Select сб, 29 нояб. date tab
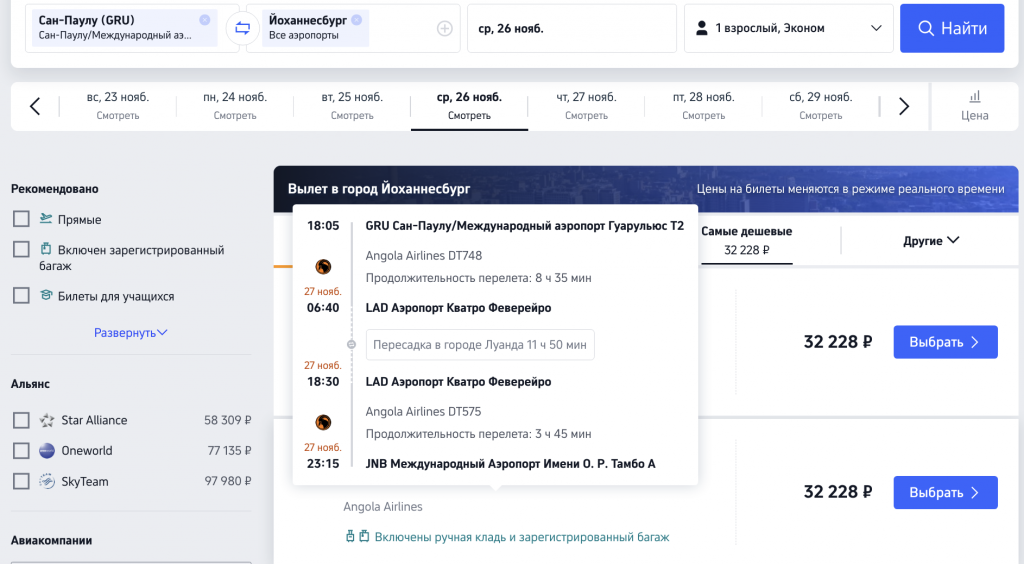 click(x=821, y=106)
